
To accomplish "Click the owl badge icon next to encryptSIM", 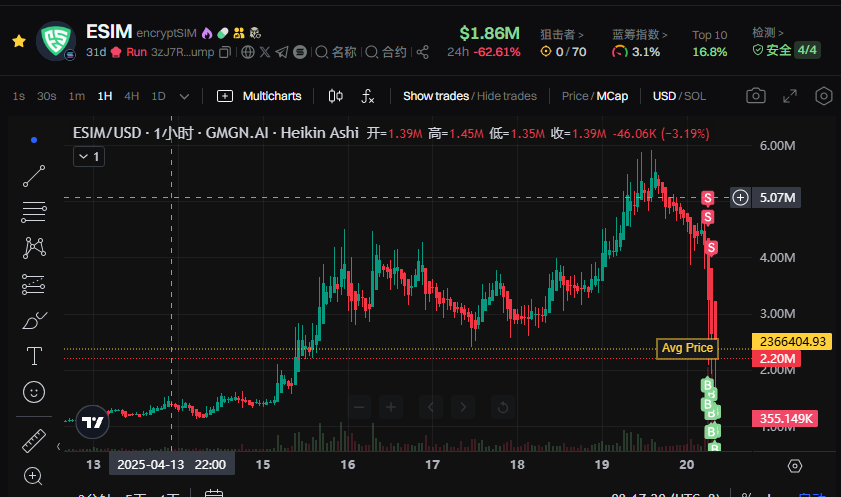I will pos(255,33).
